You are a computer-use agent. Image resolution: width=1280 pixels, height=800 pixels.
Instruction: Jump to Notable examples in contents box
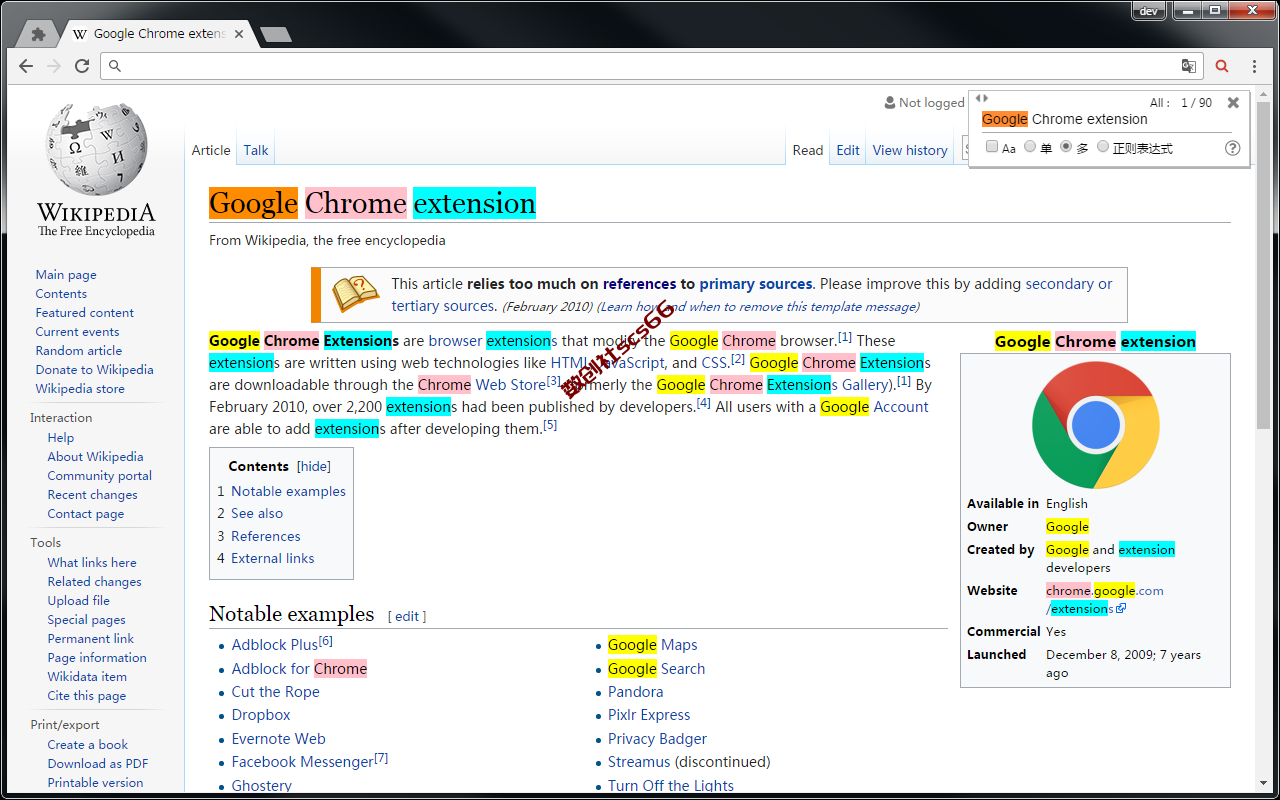[288, 491]
